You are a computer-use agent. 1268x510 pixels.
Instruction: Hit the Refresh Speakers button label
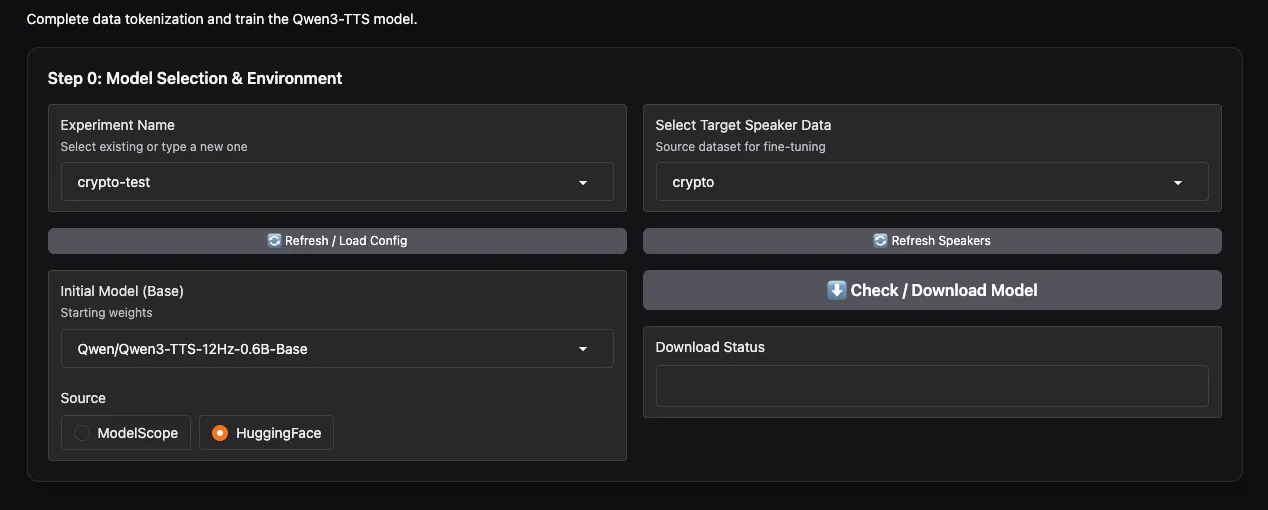click(940, 241)
